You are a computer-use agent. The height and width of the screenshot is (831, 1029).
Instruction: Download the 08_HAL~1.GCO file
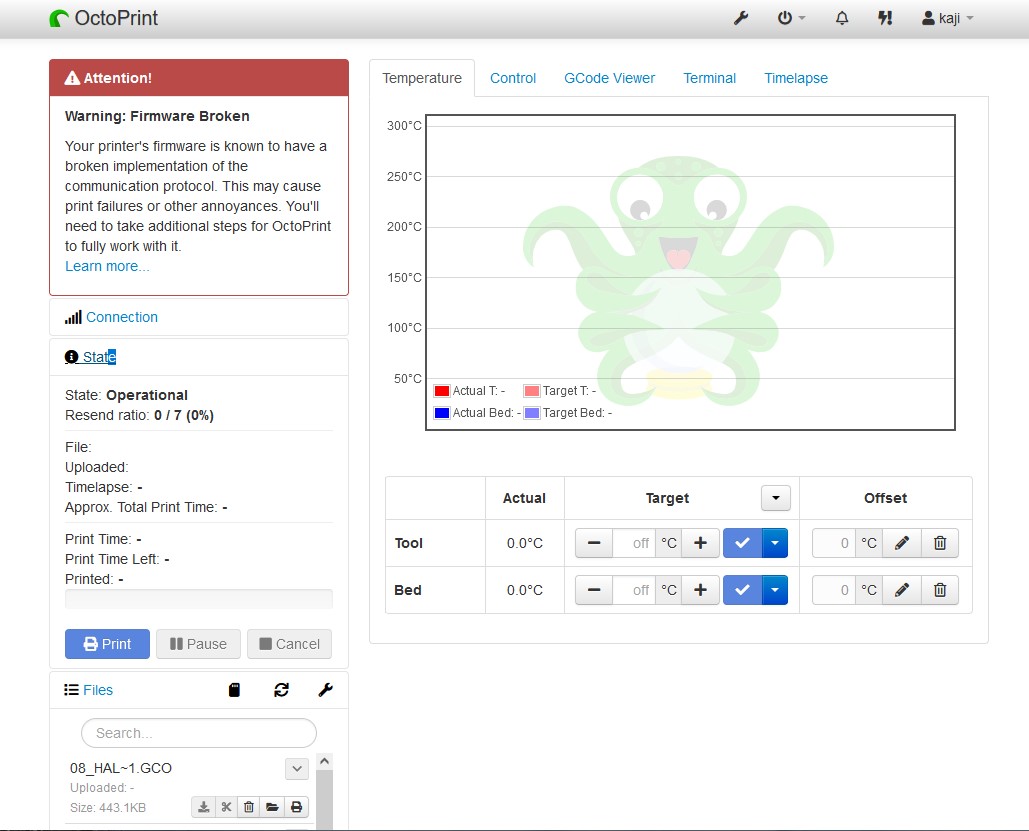(x=204, y=807)
